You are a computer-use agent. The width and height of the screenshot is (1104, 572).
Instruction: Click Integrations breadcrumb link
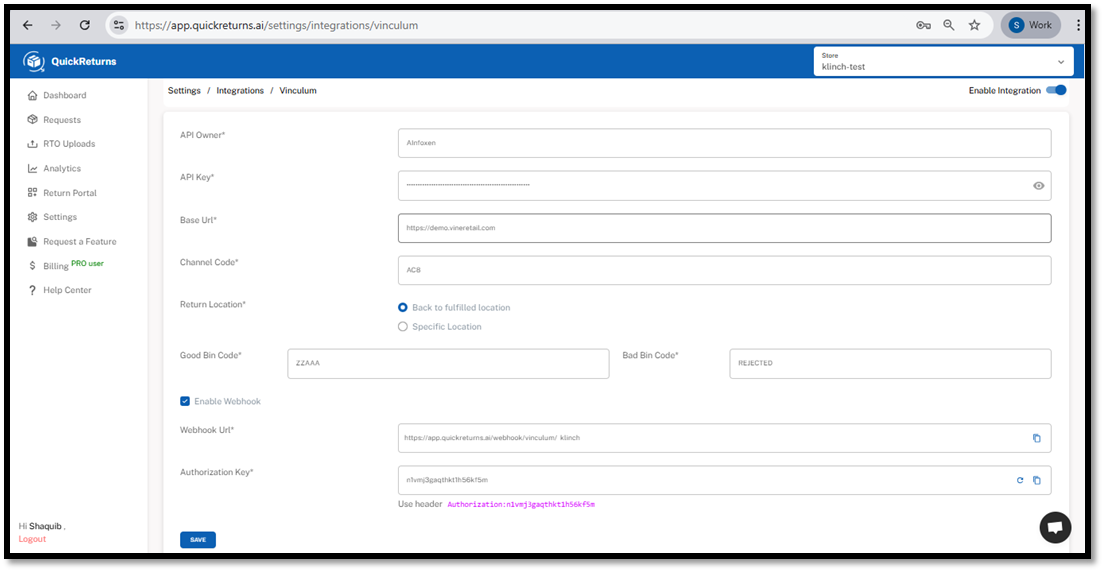click(x=240, y=91)
